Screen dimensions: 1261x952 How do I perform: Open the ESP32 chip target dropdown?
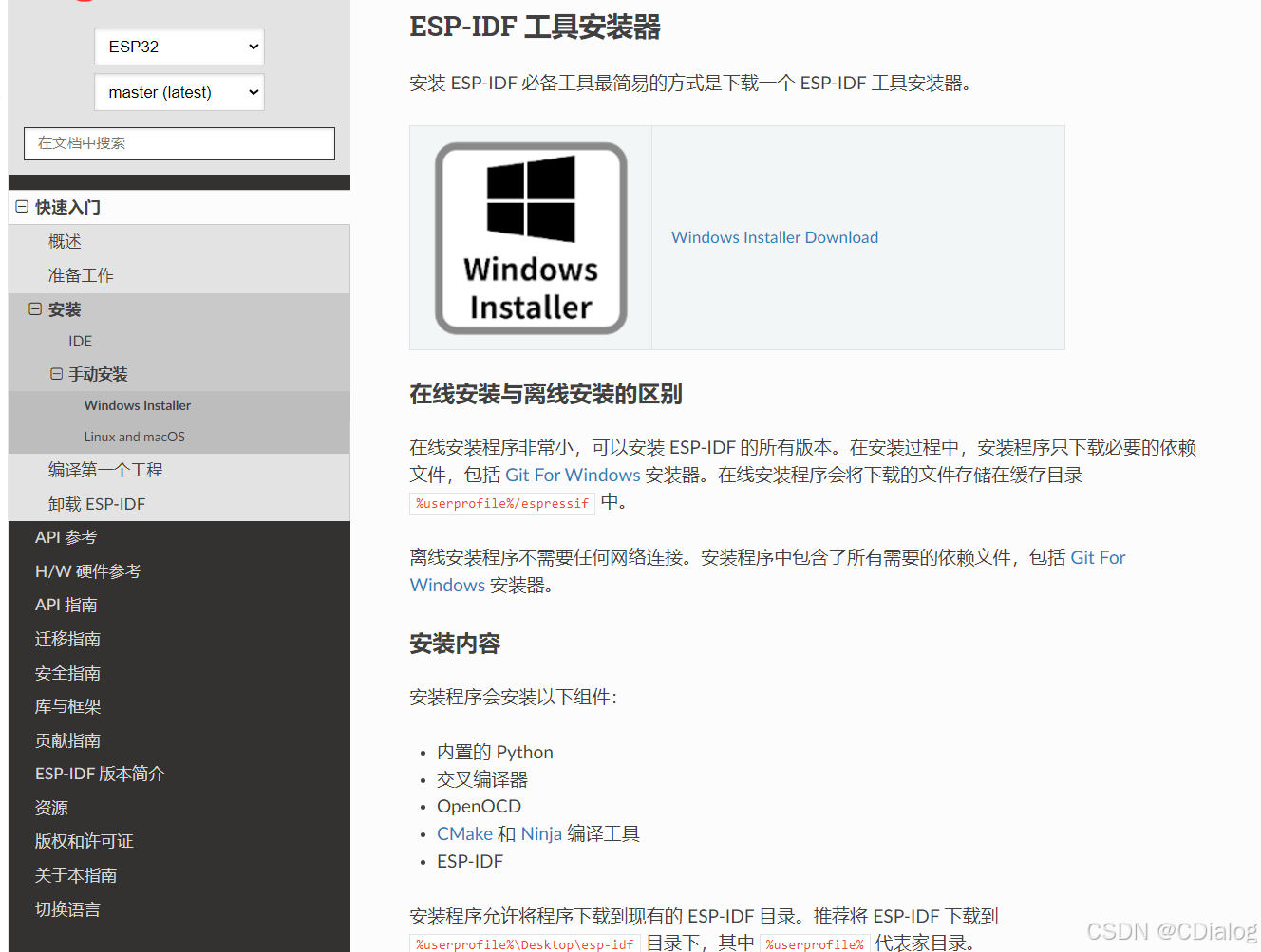point(179,47)
